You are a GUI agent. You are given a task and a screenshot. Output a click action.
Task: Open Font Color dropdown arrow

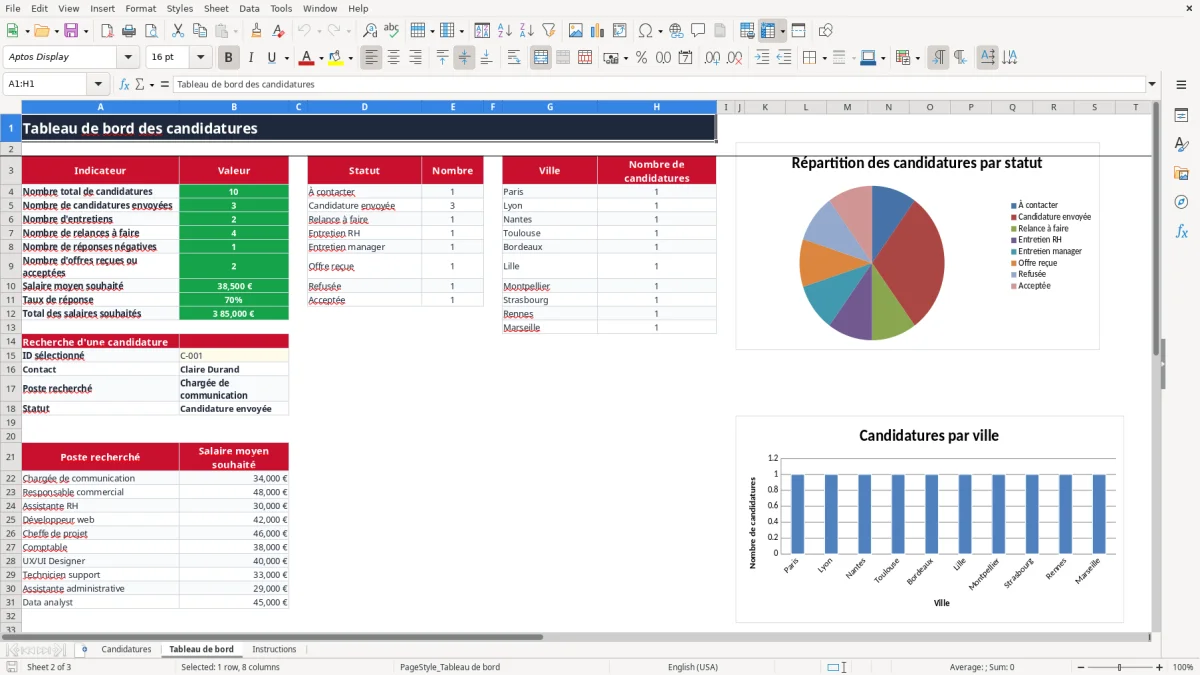coord(321,58)
